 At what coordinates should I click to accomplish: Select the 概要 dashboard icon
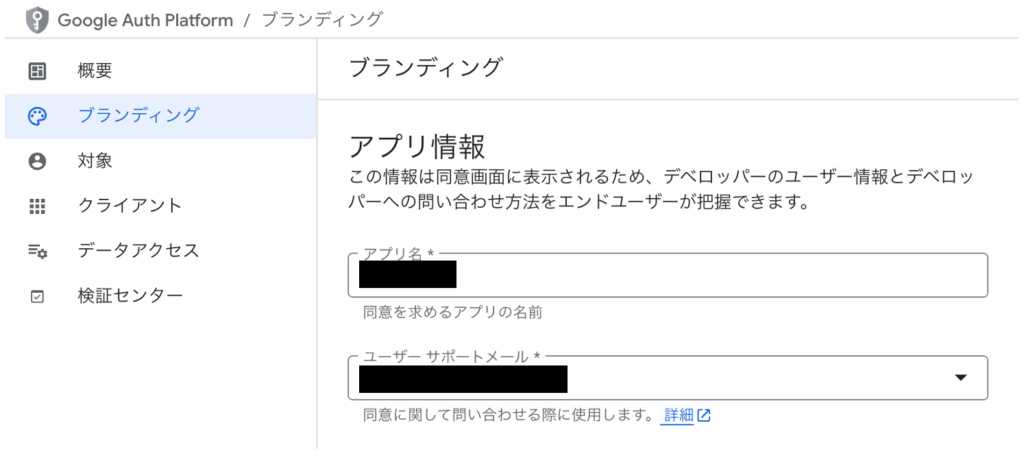pos(38,71)
